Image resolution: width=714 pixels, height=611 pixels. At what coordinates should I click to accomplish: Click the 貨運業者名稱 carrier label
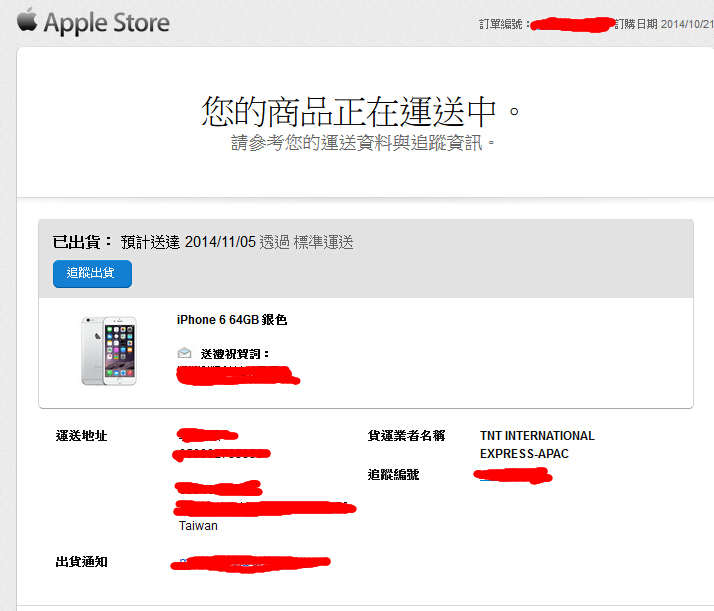[x=406, y=436]
